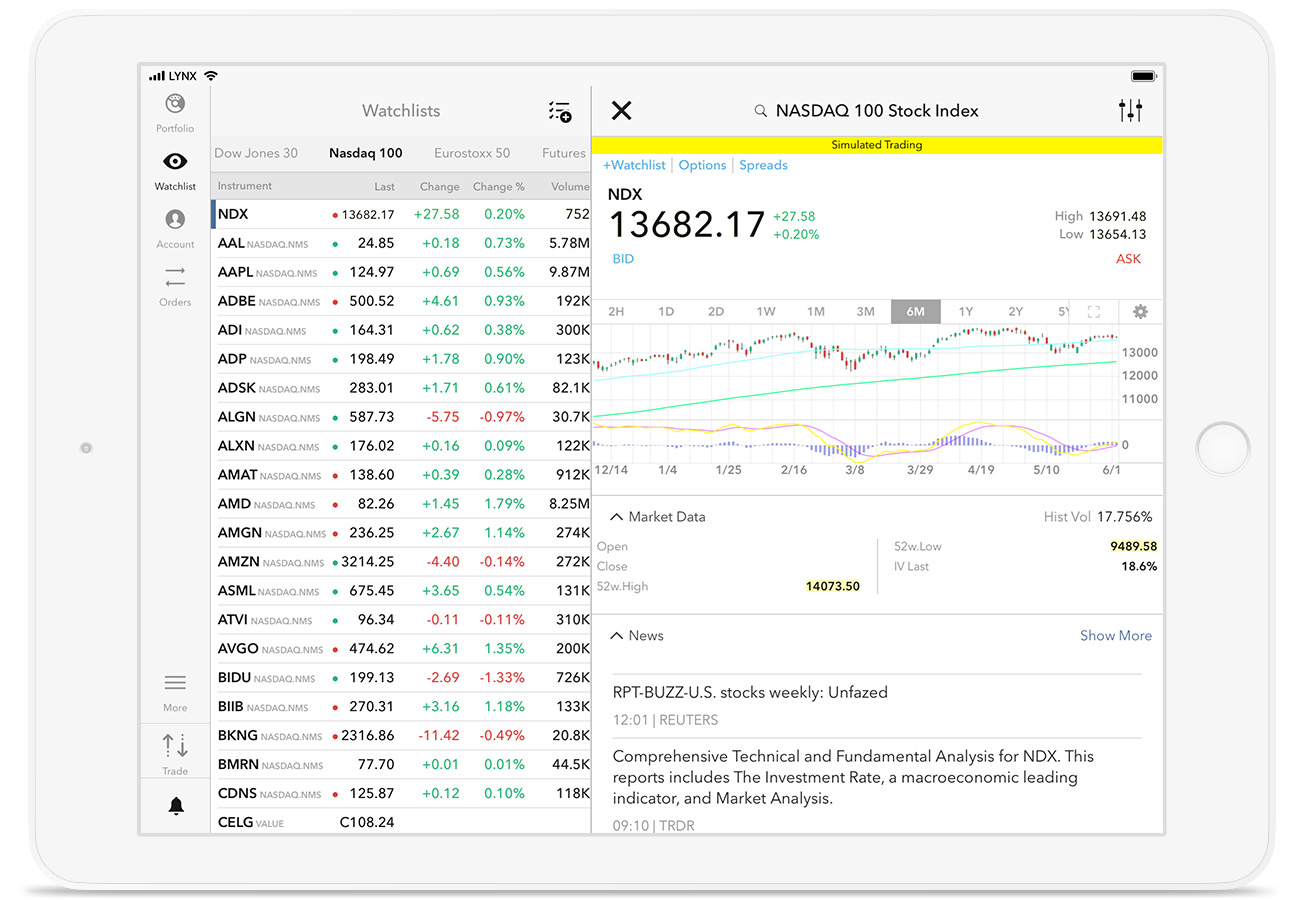Select the 1D chart timeframe
Image resolution: width=1300 pixels, height=900 pixels.
click(666, 311)
